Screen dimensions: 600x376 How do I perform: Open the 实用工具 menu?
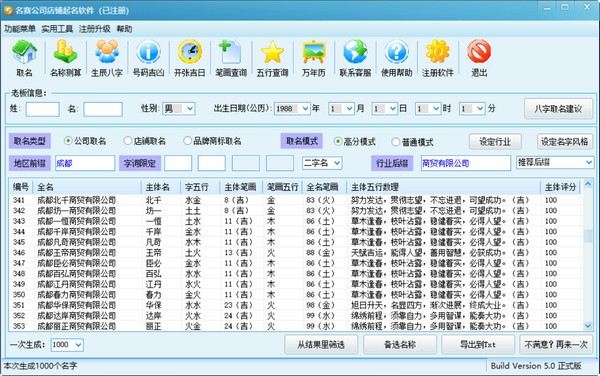[57, 29]
